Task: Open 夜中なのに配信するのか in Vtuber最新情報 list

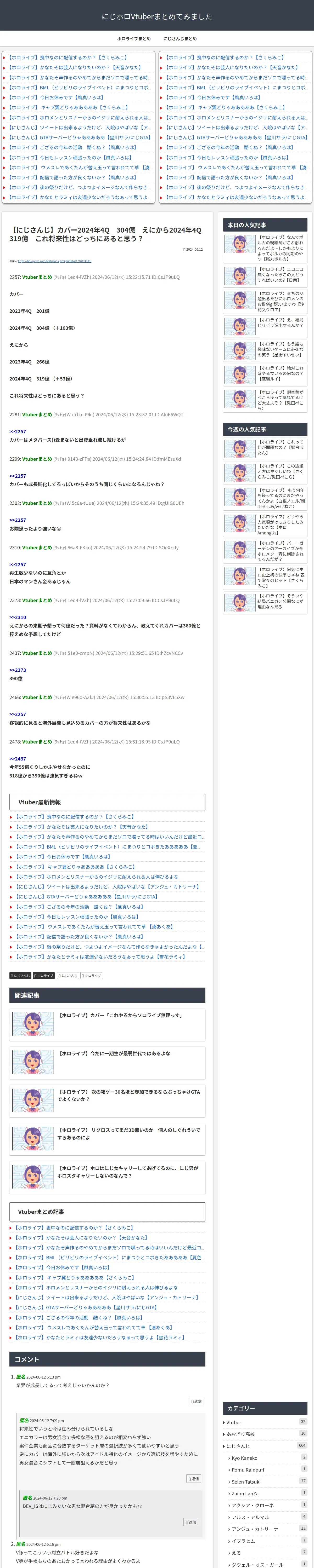Action: tap(74, 817)
